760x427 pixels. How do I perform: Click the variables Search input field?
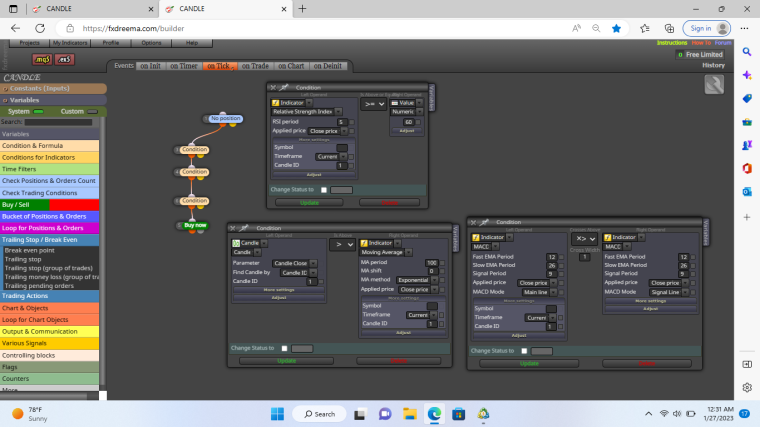pos(58,122)
